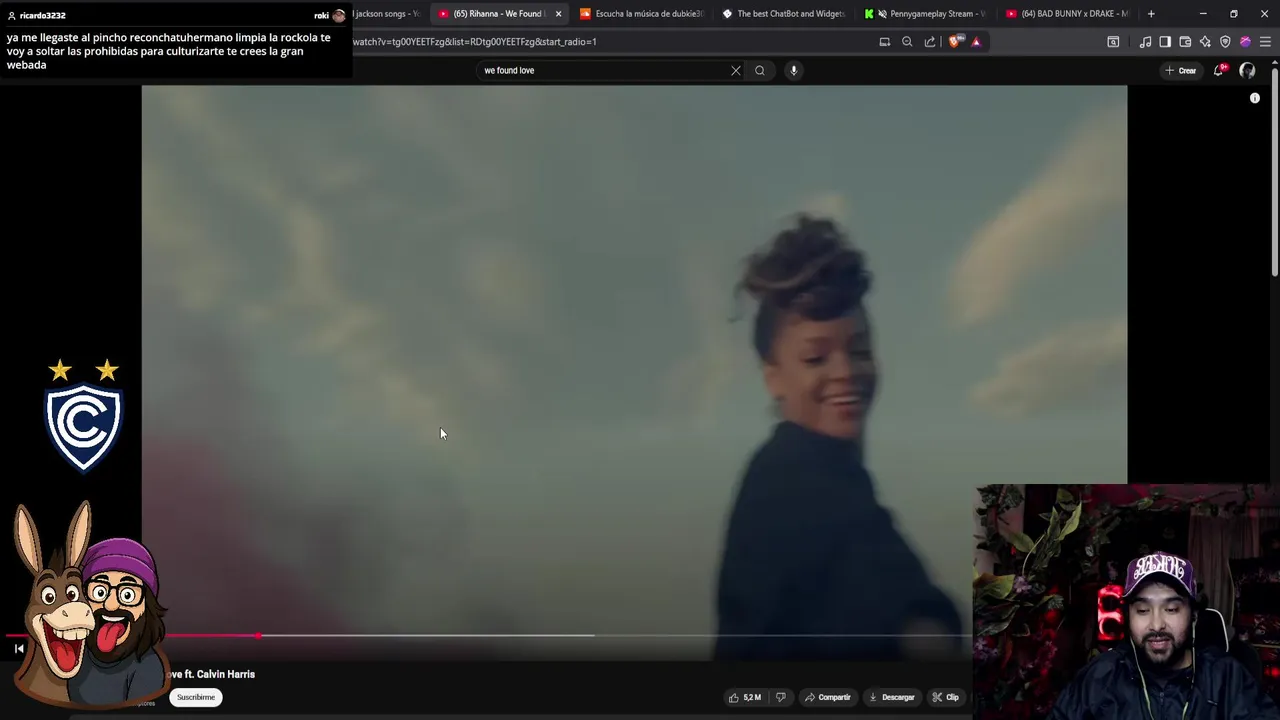Click the Clip button

coord(946,697)
